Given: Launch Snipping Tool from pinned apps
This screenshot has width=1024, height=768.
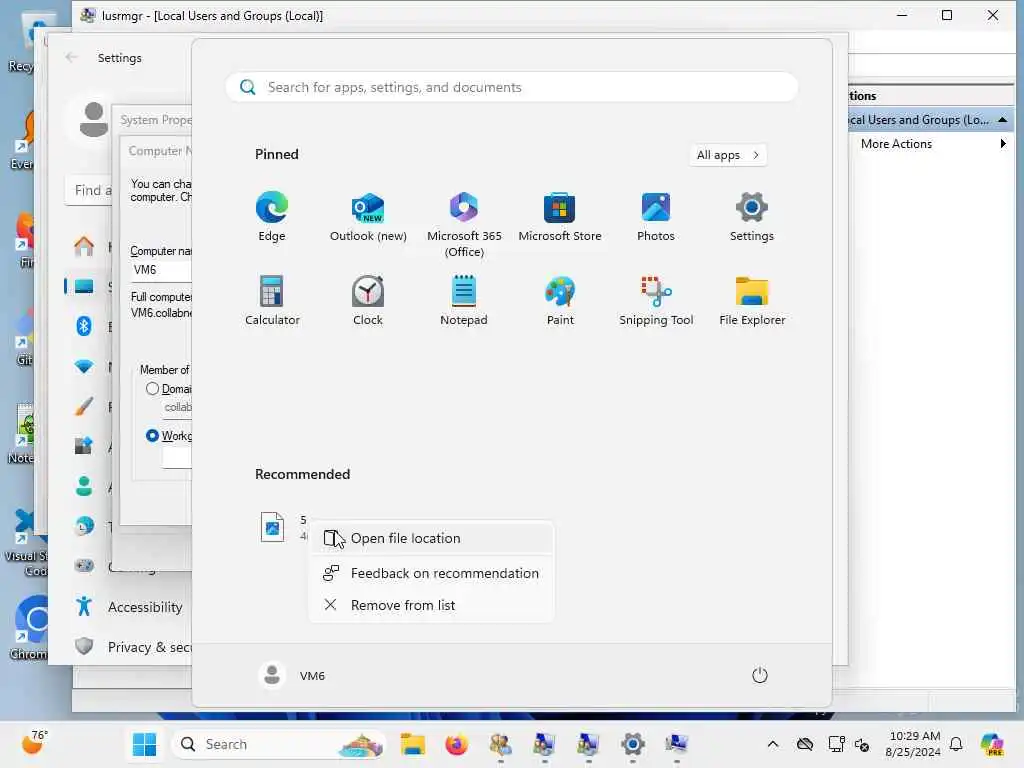Looking at the screenshot, I should click(x=656, y=300).
